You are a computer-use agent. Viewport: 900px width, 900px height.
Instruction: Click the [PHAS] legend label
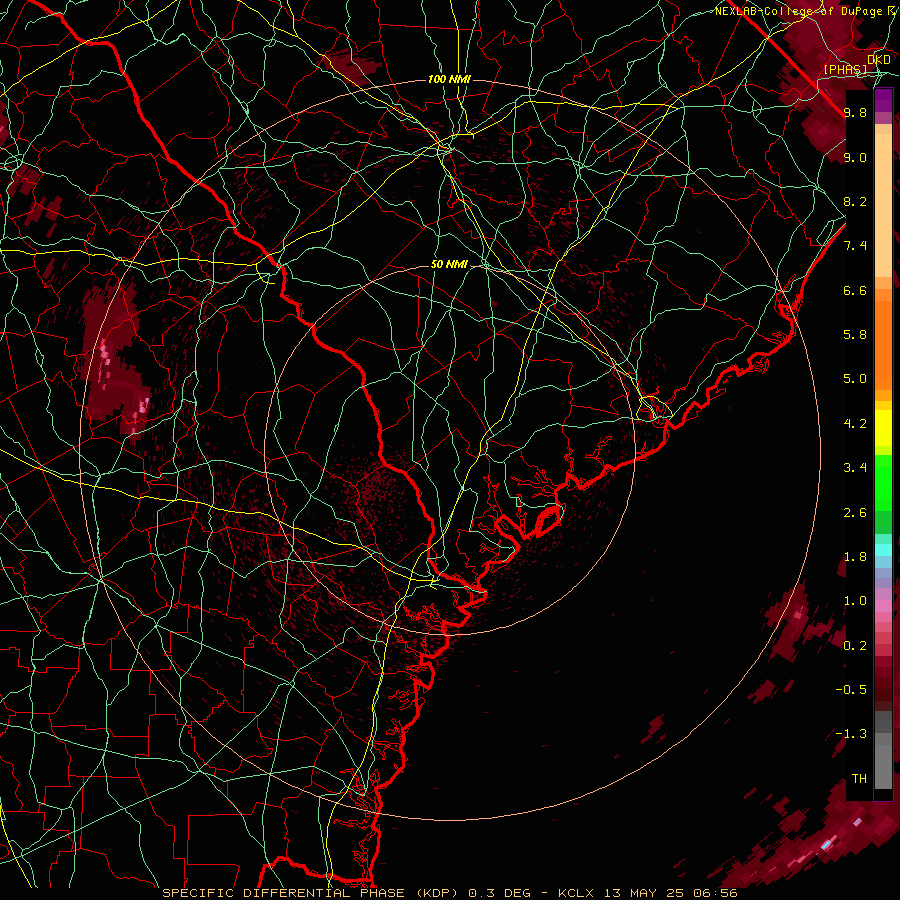point(845,69)
